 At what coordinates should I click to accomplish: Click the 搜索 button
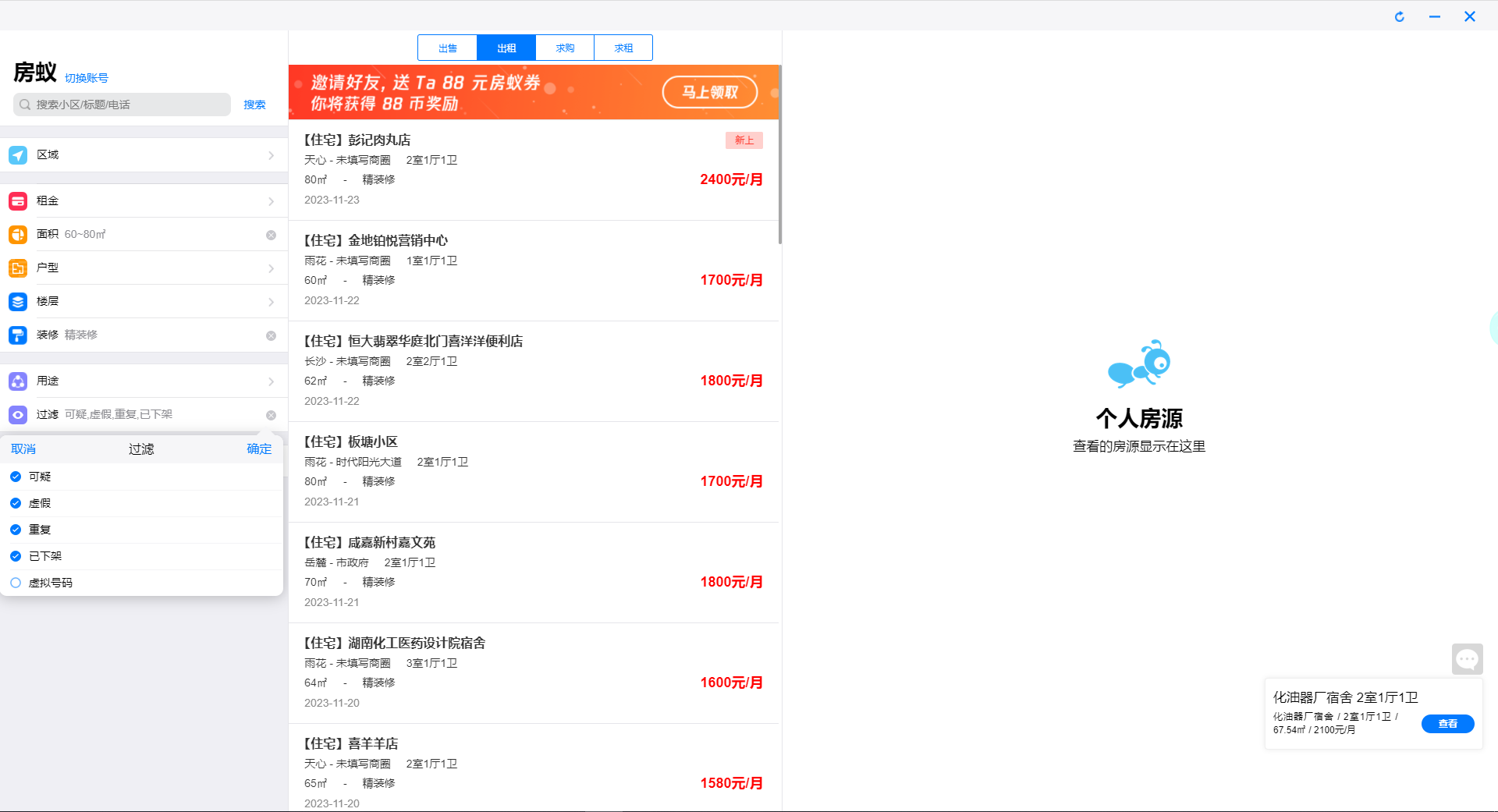254,105
